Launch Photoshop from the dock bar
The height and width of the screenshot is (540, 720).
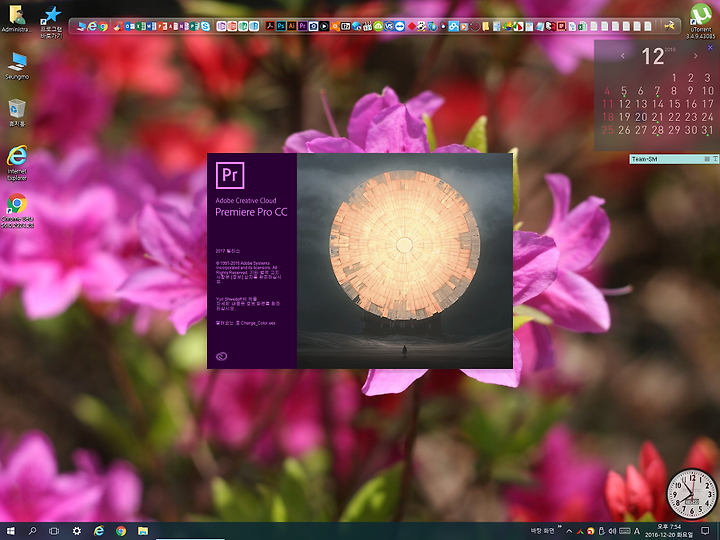click(x=281, y=26)
